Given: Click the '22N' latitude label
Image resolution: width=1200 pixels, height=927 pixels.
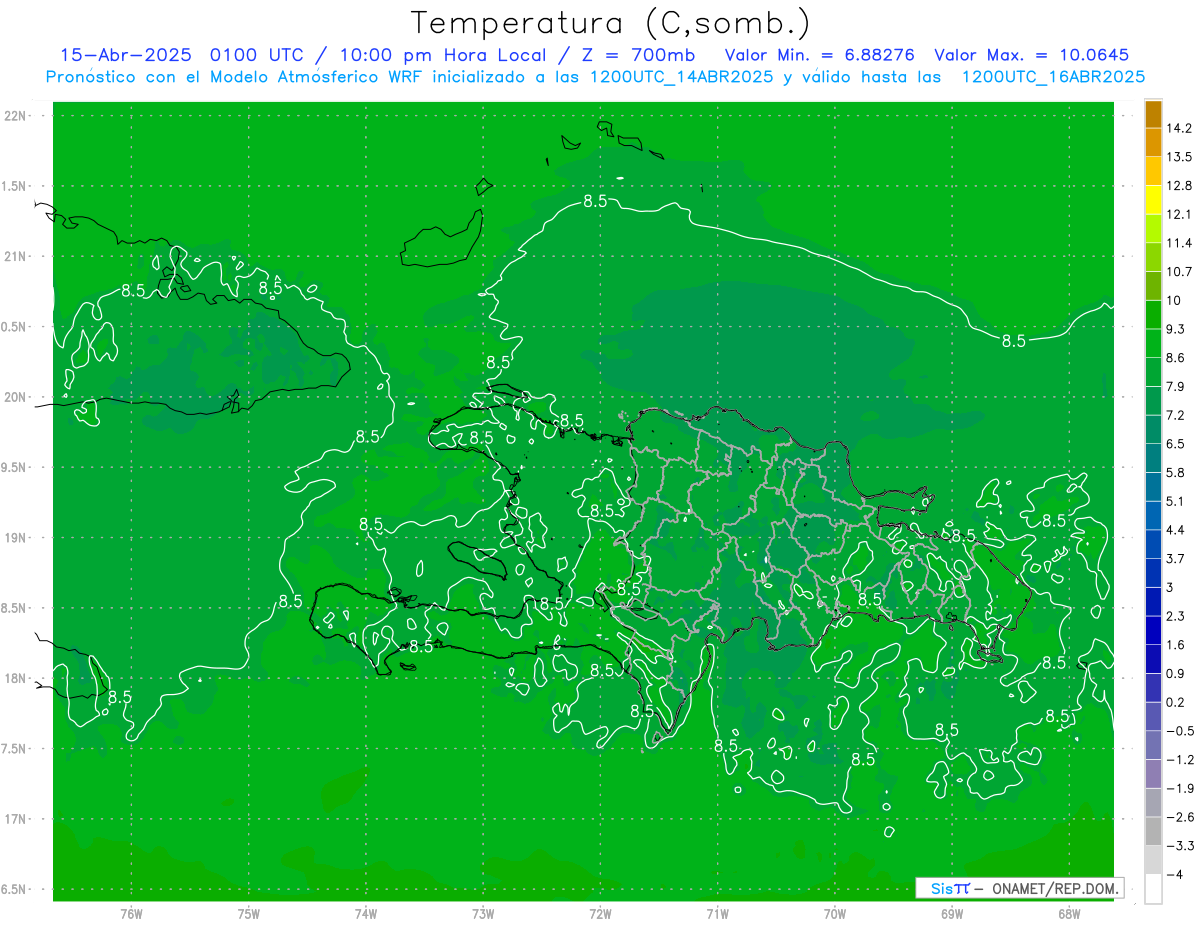Looking at the screenshot, I should pos(16,116).
